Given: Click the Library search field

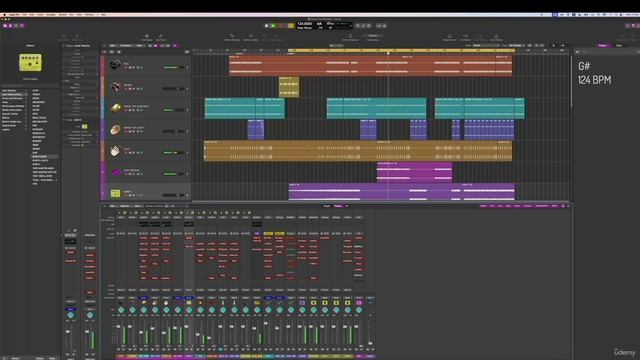Looking at the screenshot, I should point(31,85).
